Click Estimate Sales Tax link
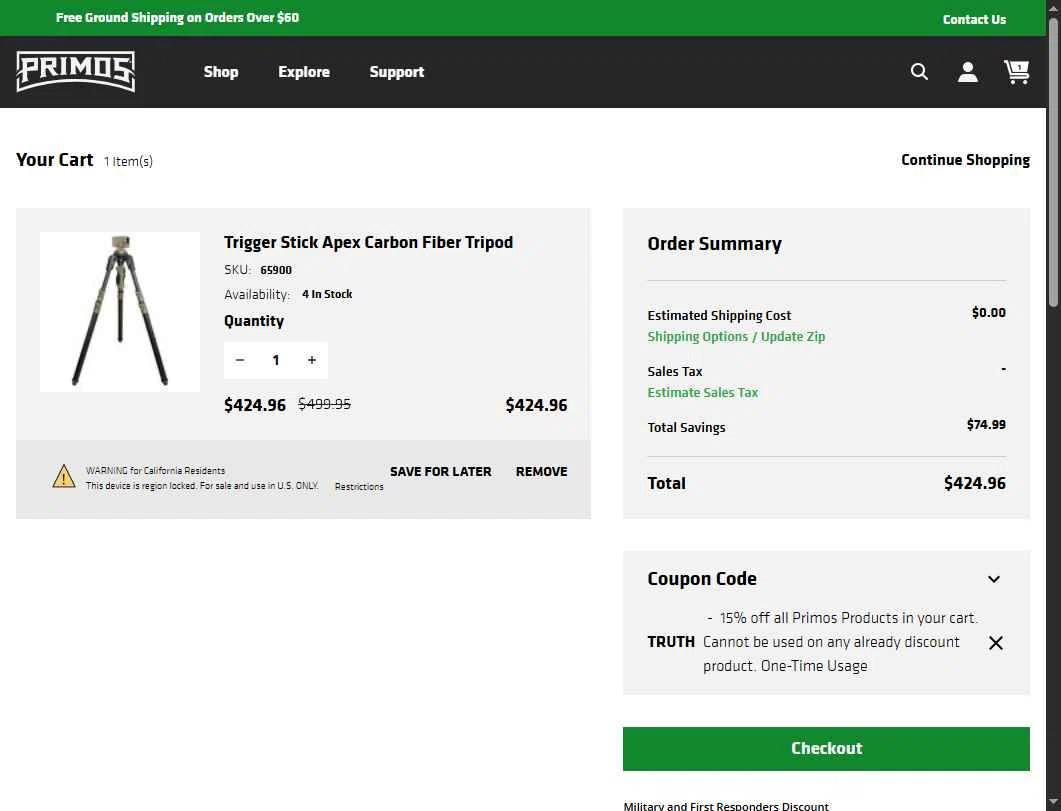This screenshot has width=1061, height=811. coord(702,392)
